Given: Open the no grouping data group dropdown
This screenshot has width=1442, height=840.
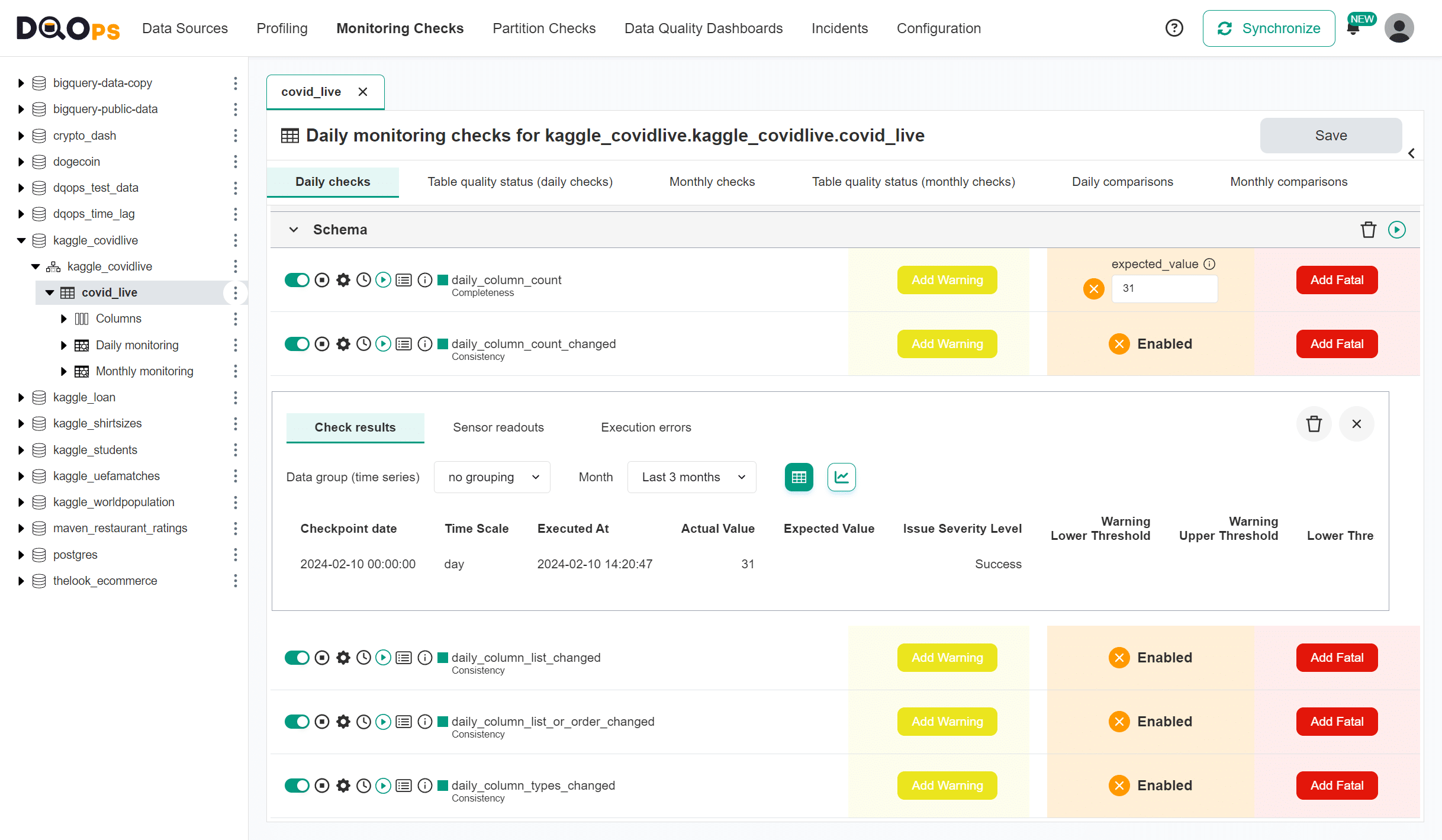Looking at the screenshot, I should (x=492, y=477).
